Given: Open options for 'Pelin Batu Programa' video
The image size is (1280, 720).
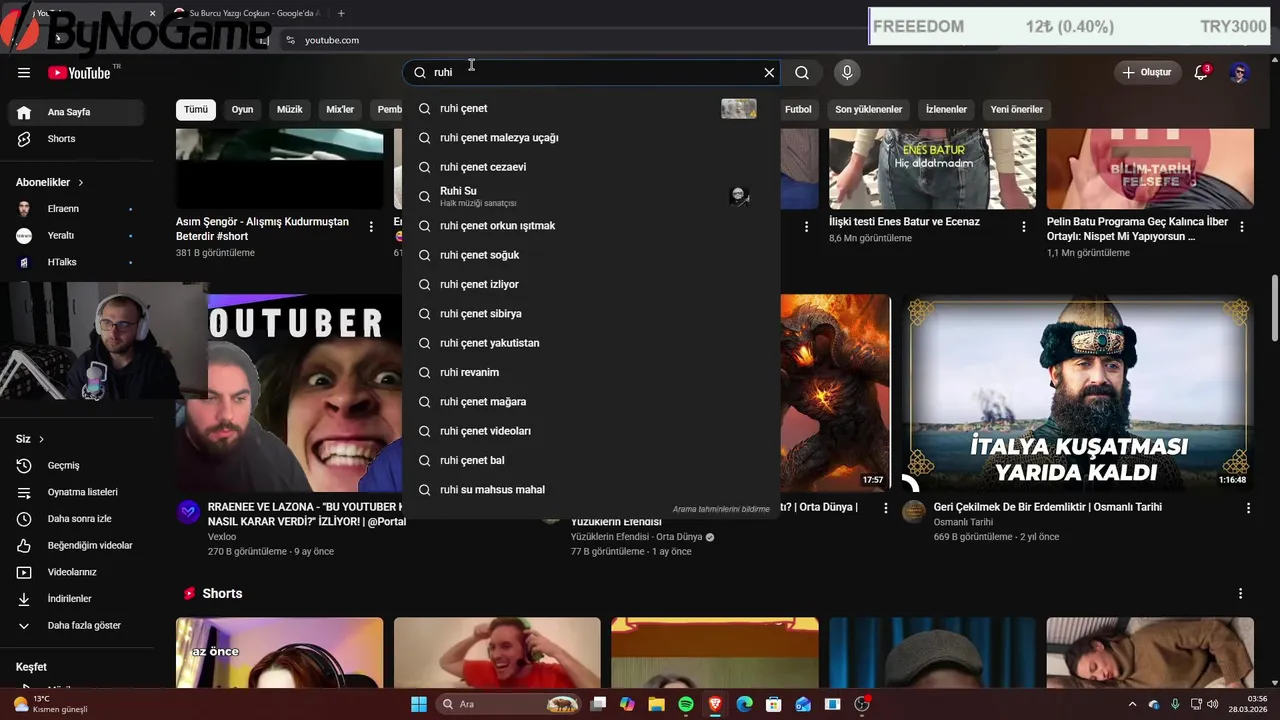Looking at the screenshot, I should pyautogui.click(x=1242, y=227).
